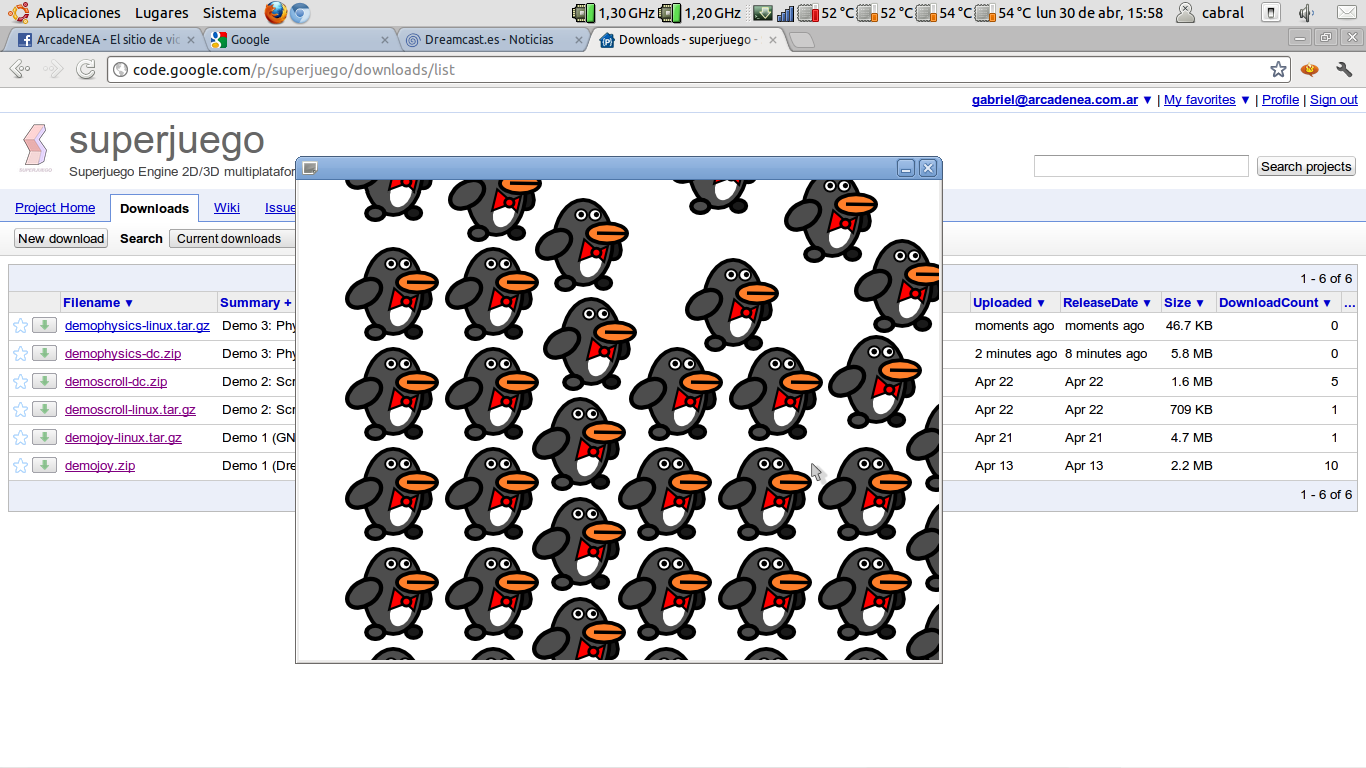The image size is (1366, 768).
Task: Click the browser forward arrow
Action: point(53,69)
